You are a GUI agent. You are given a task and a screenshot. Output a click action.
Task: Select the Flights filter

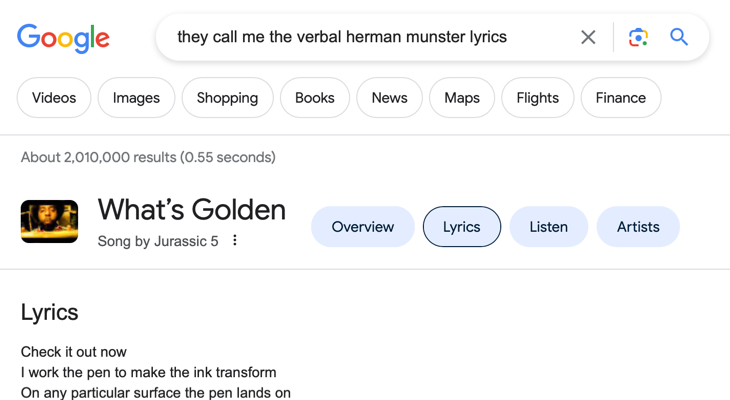tap(537, 98)
